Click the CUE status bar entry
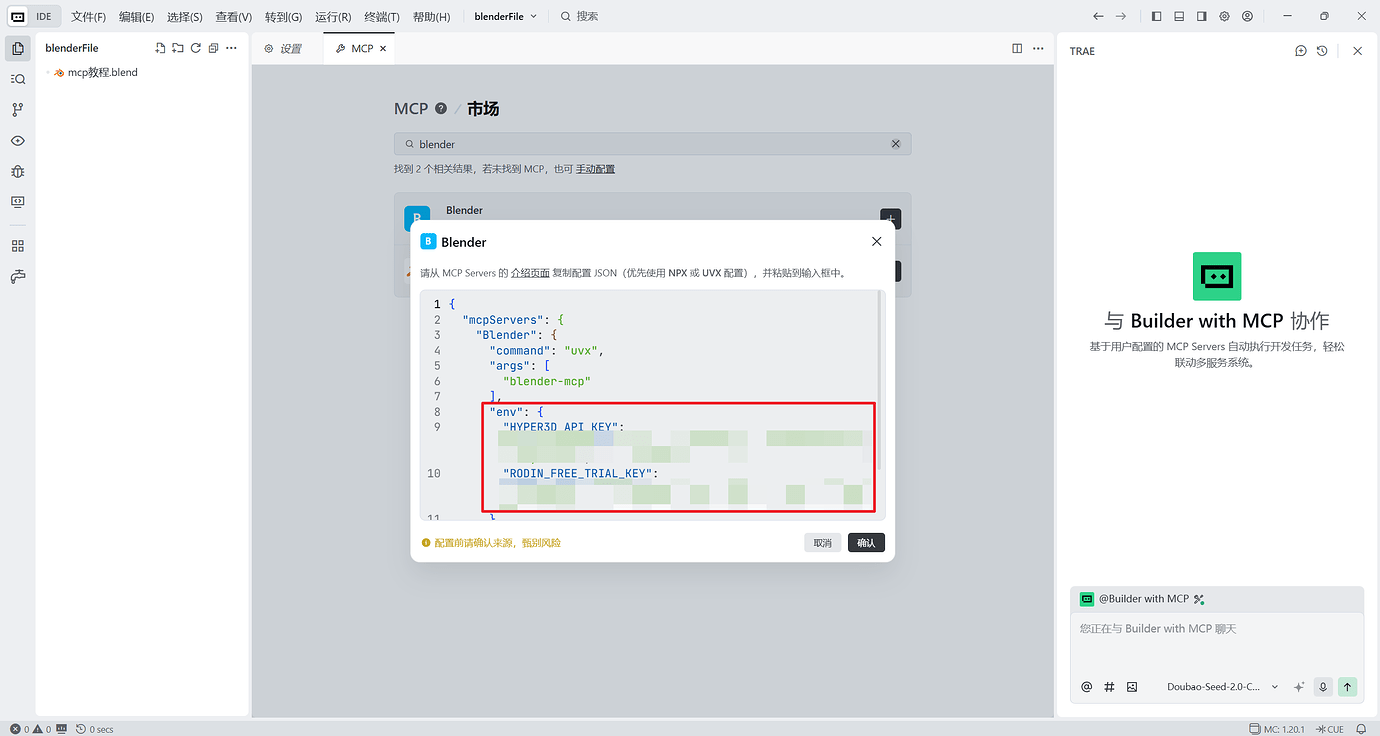The image size is (1380, 736). tap(1330, 729)
